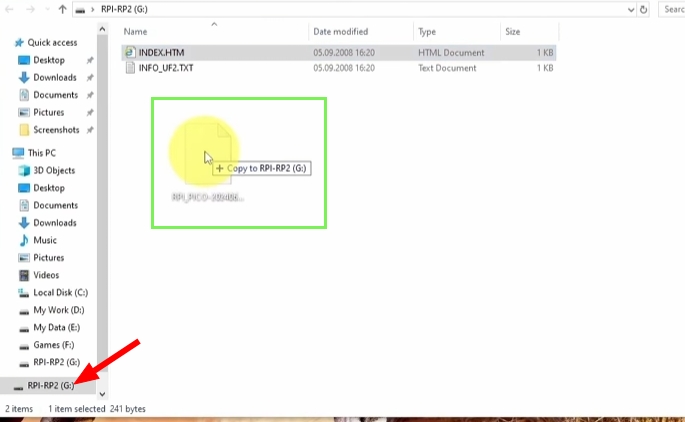Open the Music folder in sidebar

[45, 240]
